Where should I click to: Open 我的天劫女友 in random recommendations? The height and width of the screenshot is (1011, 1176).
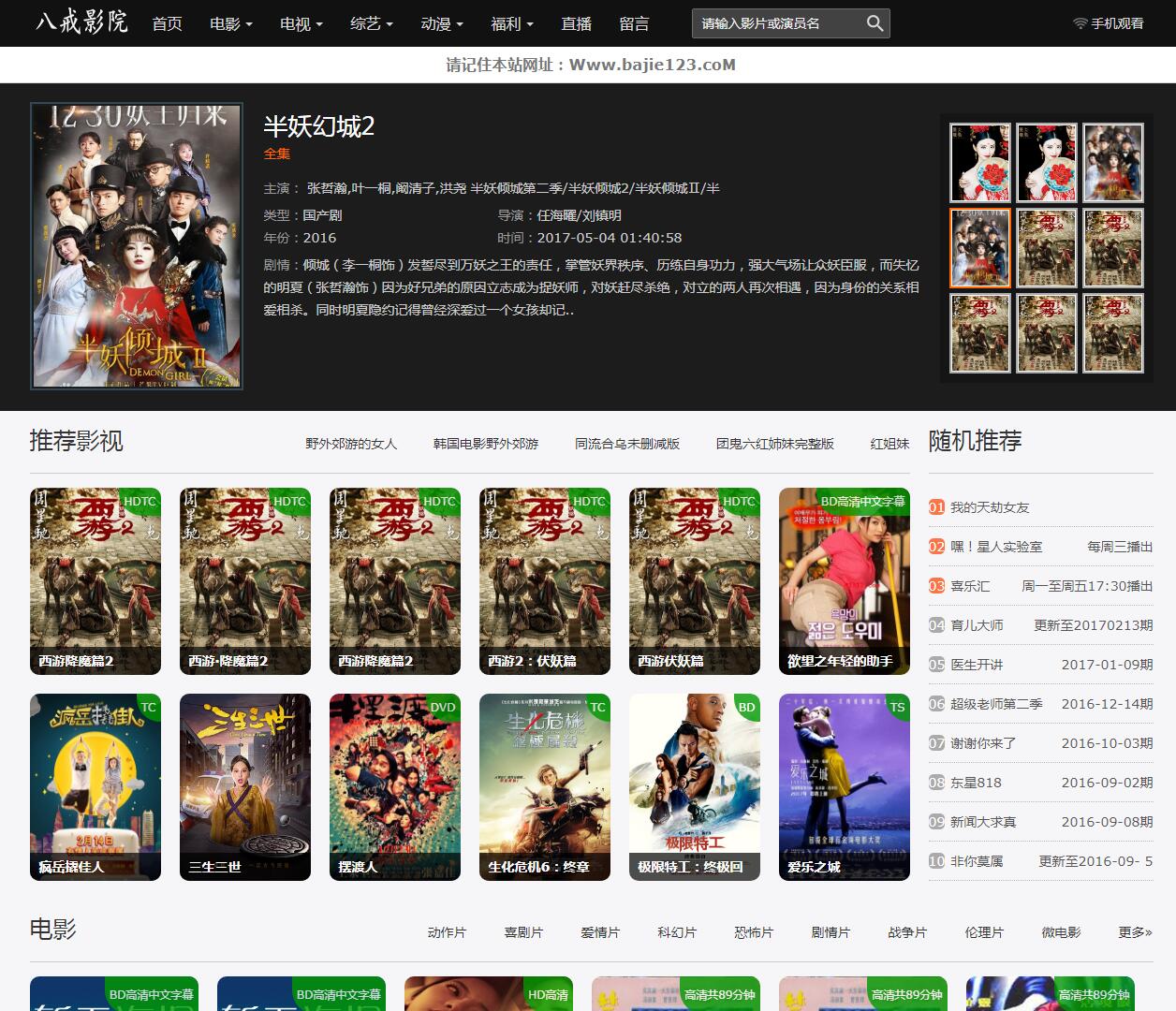[x=990, y=507]
